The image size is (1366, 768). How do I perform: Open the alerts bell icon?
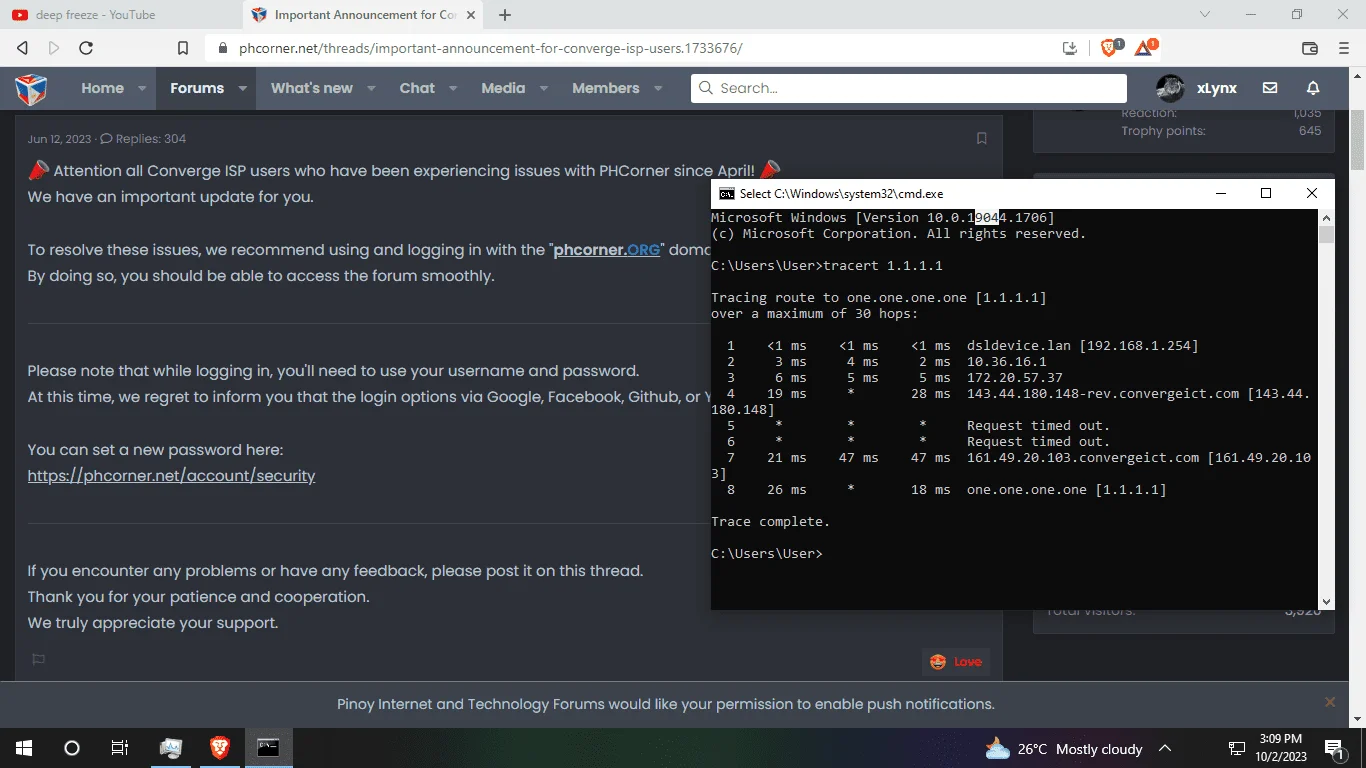[x=1313, y=88]
